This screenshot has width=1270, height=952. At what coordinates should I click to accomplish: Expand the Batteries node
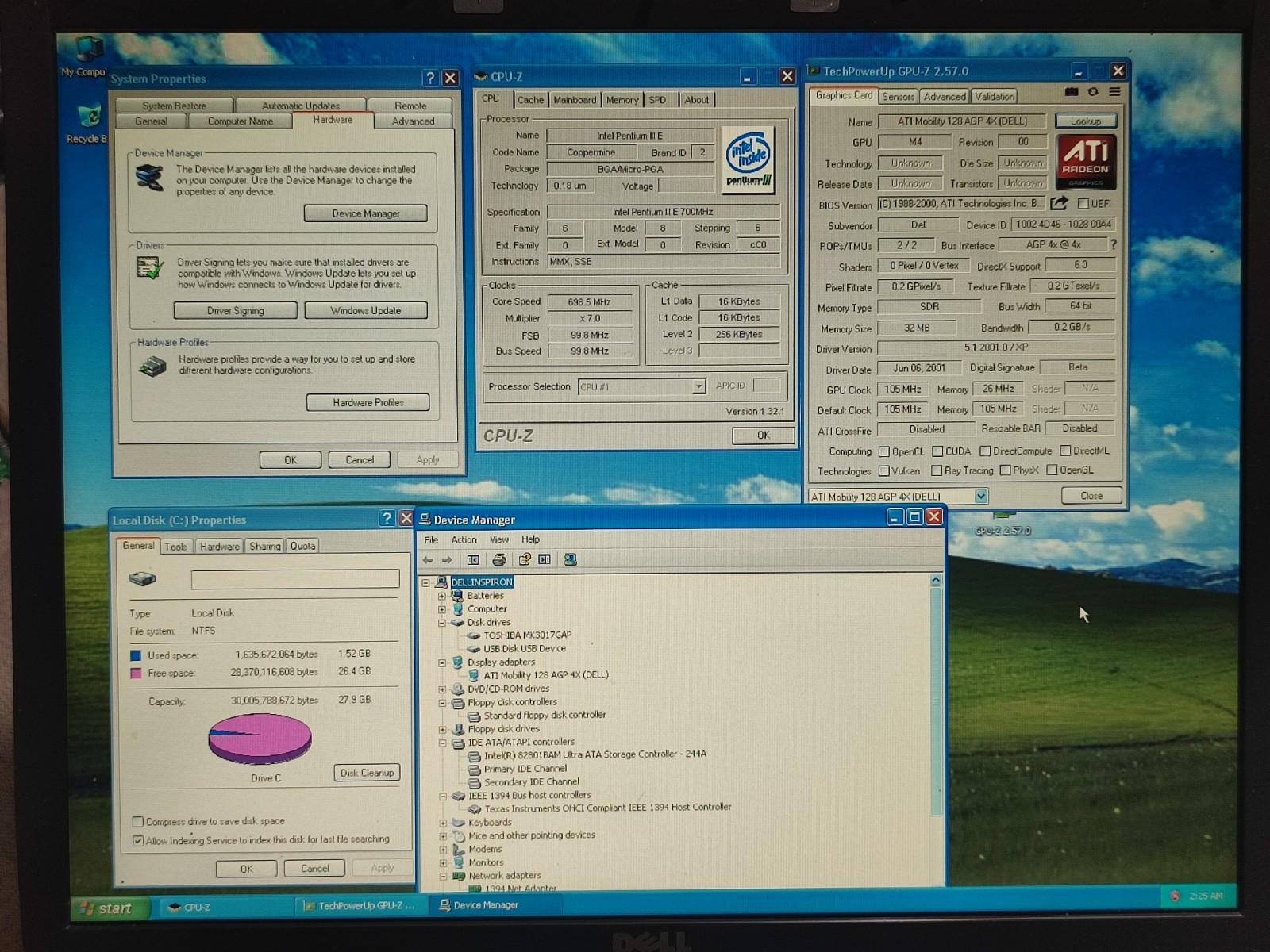[x=442, y=596]
